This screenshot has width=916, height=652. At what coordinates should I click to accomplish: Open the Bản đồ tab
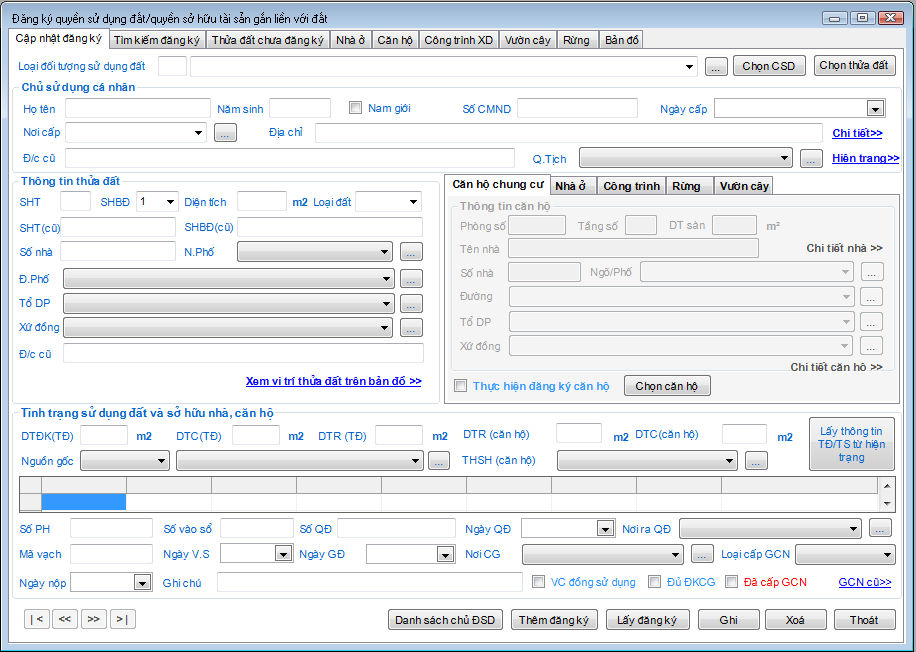click(x=621, y=40)
